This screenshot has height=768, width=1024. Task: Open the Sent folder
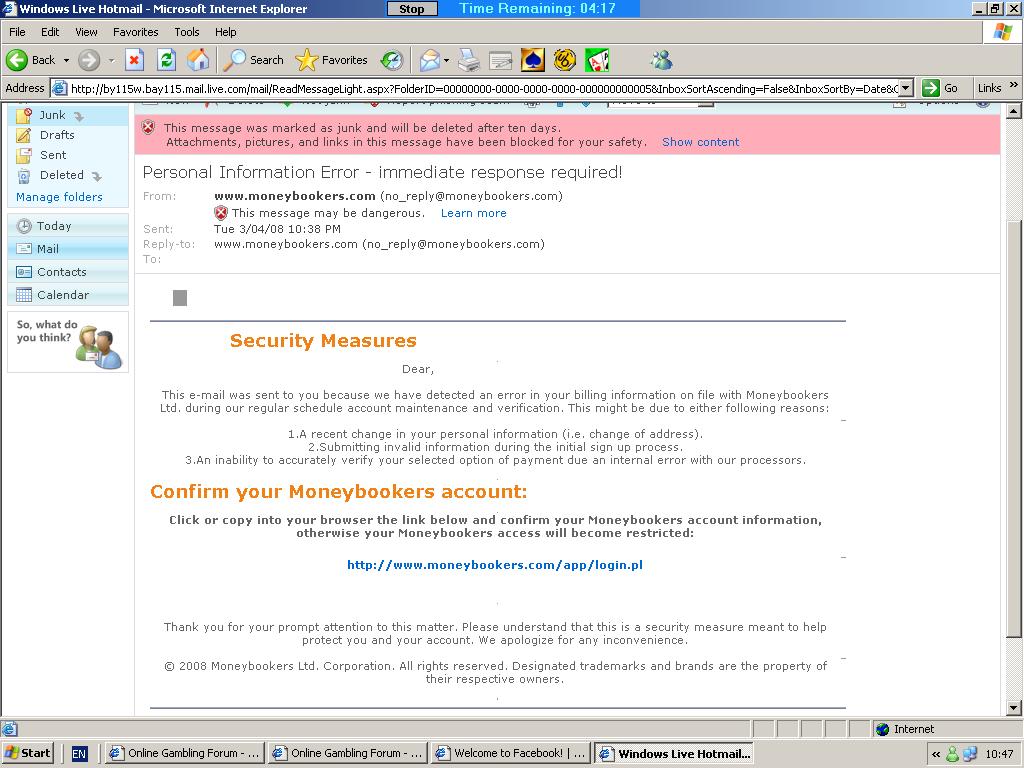click(x=53, y=155)
